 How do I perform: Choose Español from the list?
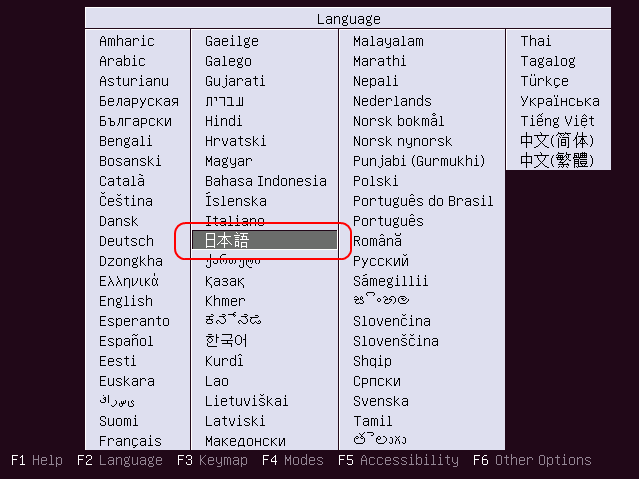tap(126, 341)
